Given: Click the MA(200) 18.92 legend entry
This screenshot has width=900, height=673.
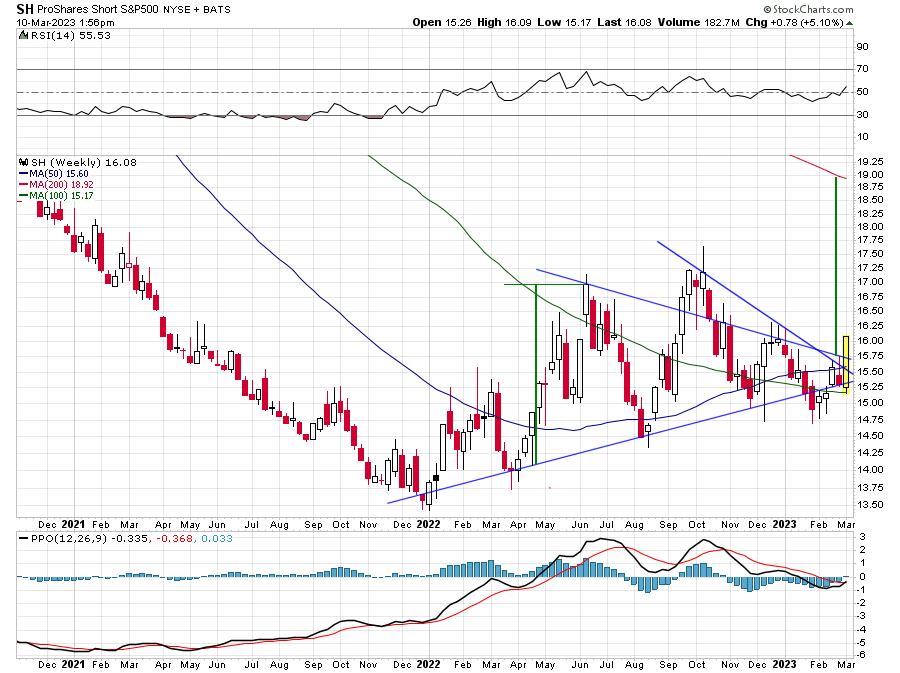Looking at the screenshot, I should click(56, 184).
